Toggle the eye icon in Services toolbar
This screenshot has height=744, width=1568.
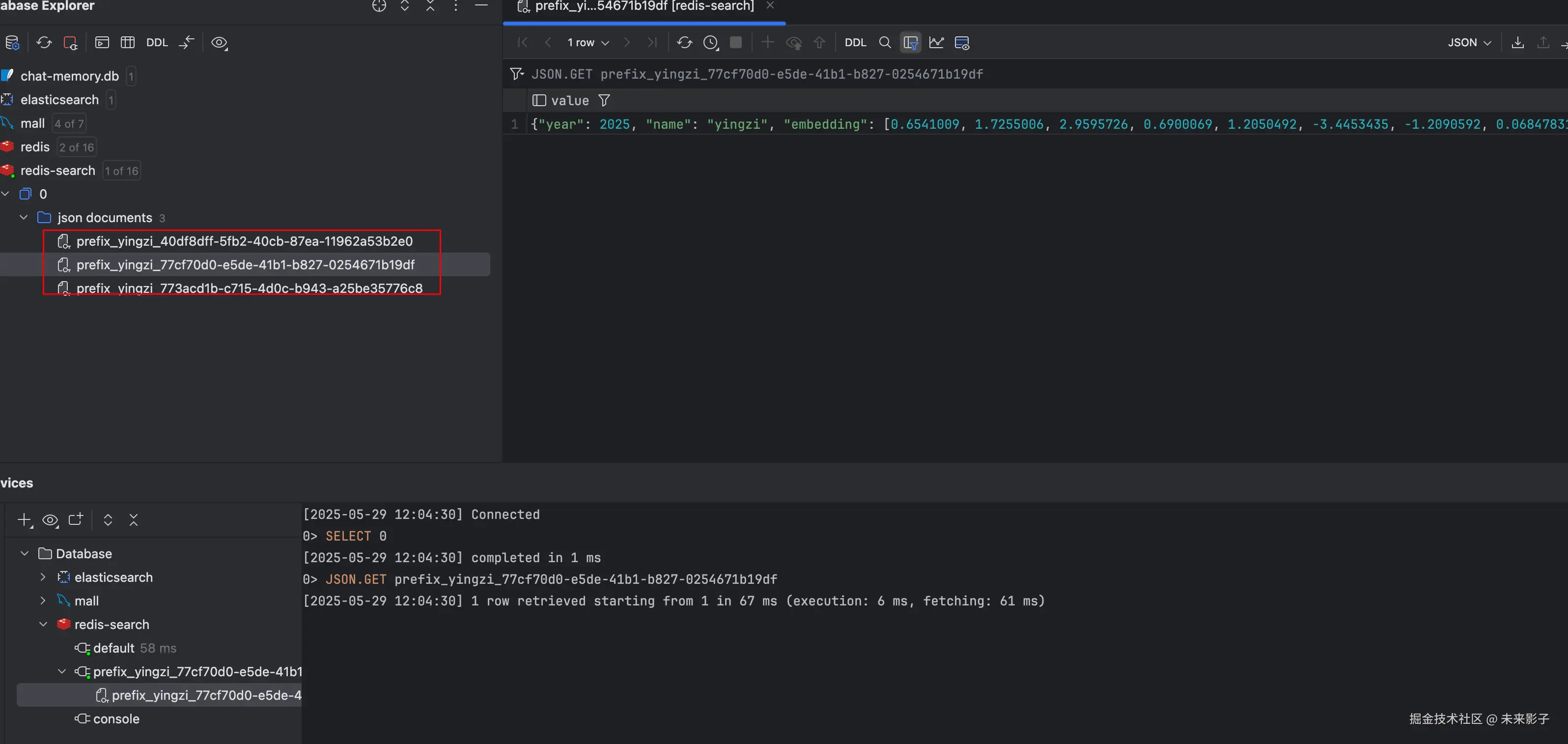[x=51, y=520]
